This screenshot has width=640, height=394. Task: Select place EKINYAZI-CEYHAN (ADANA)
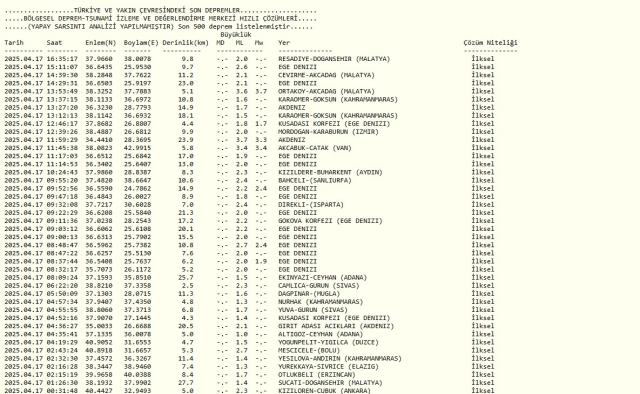tap(322, 278)
